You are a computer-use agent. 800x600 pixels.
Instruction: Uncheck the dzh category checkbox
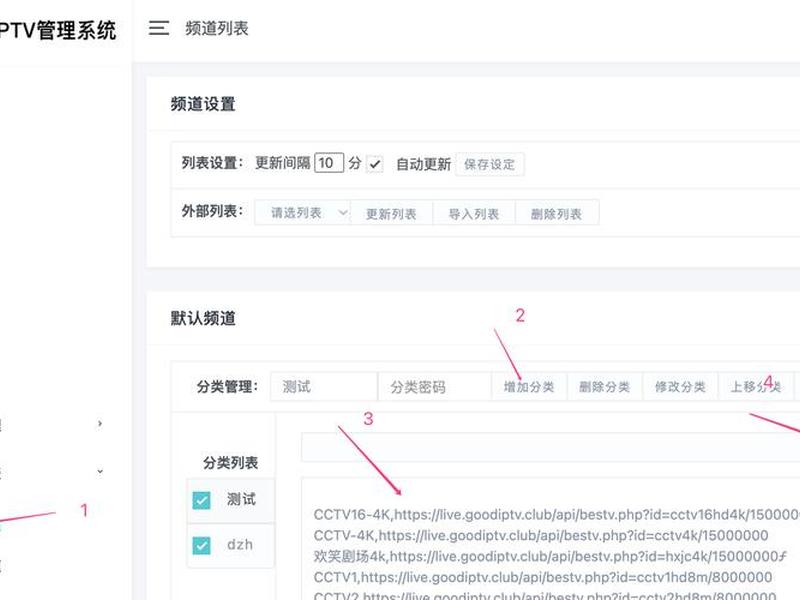click(202, 545)
